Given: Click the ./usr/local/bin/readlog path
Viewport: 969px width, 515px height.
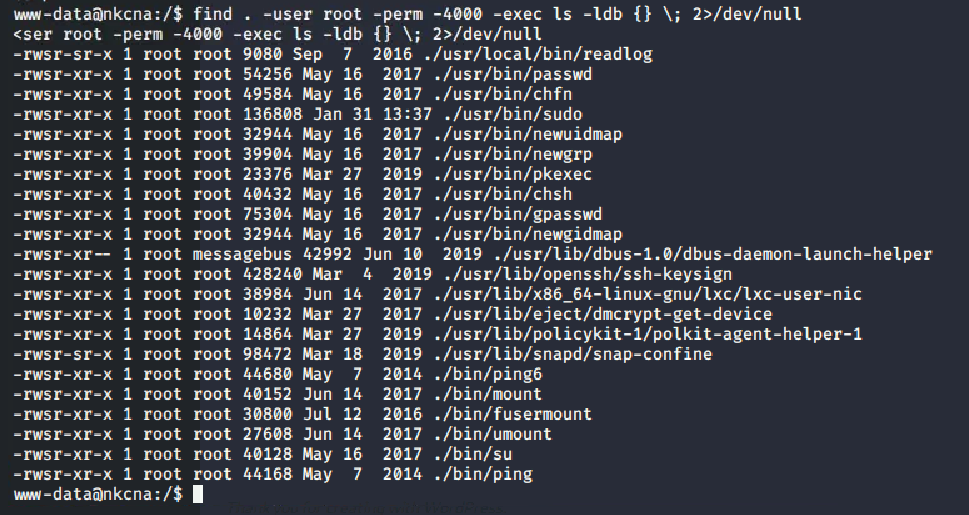Looking at the screenshot, I should 538,54.
